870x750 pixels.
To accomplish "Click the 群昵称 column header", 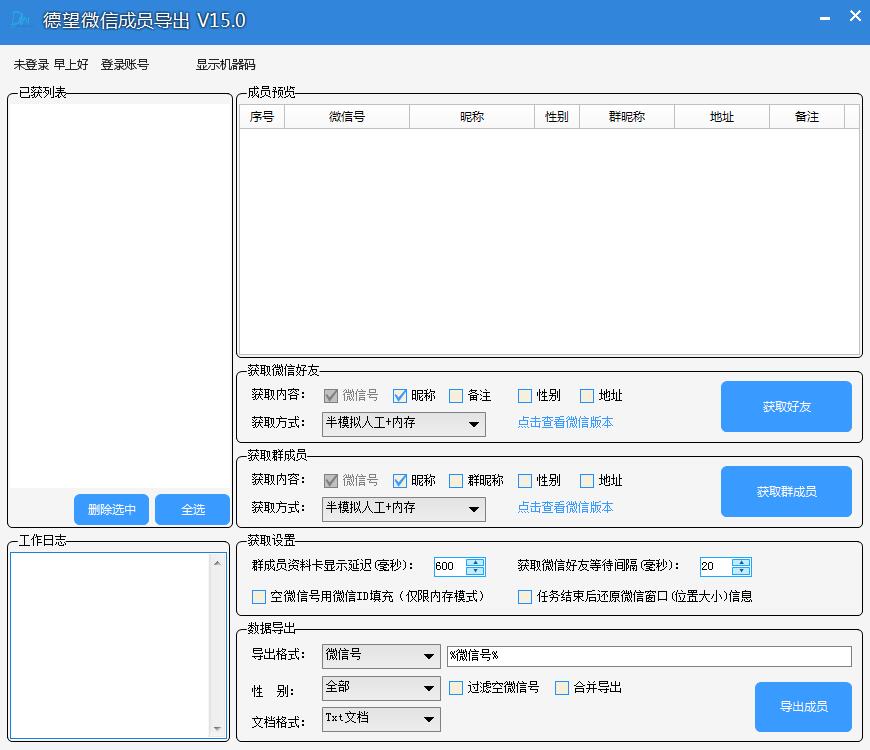I will (627, 116).
